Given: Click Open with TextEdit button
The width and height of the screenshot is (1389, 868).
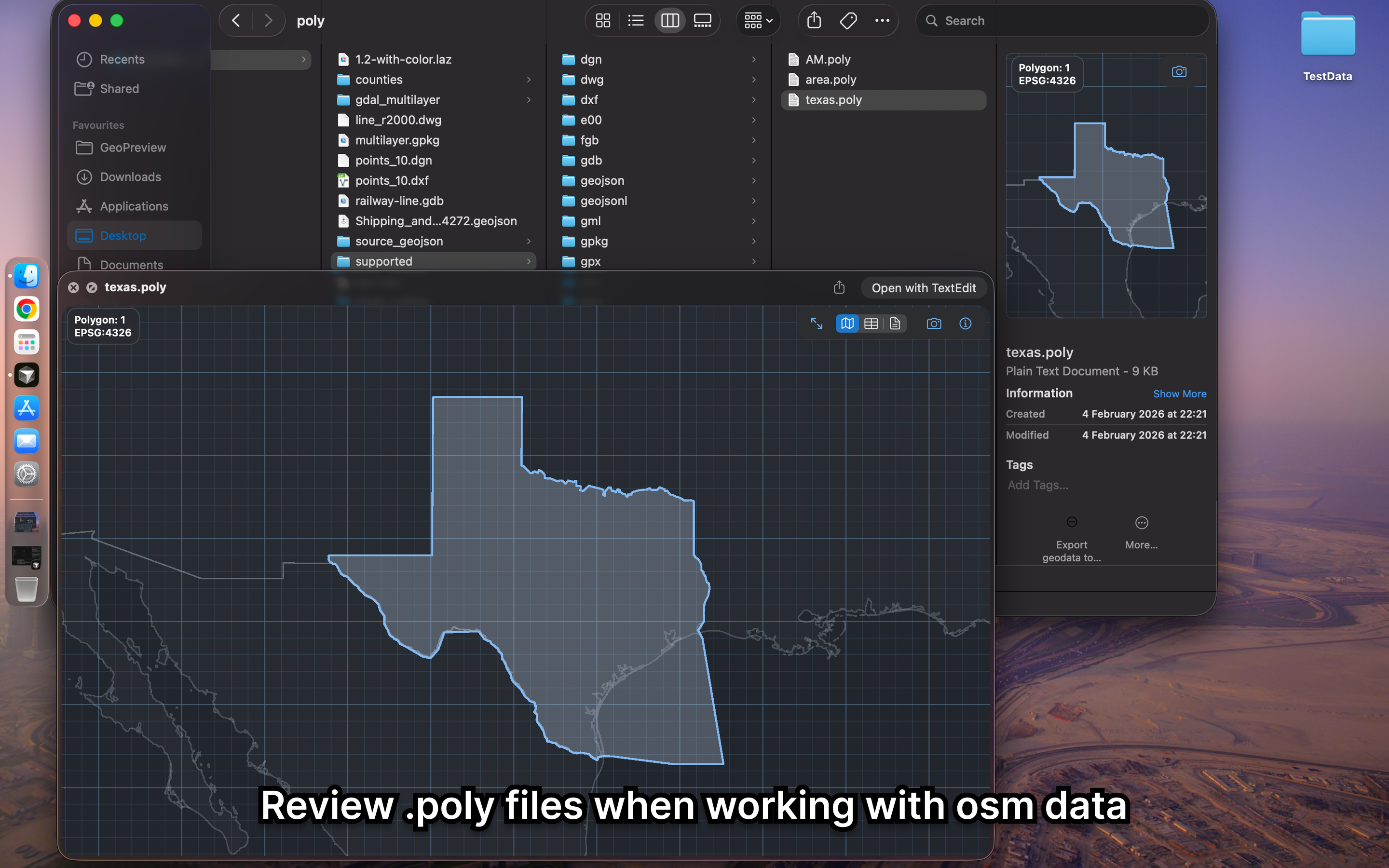Looking at the screenshot, I should [x=923, y=287].
